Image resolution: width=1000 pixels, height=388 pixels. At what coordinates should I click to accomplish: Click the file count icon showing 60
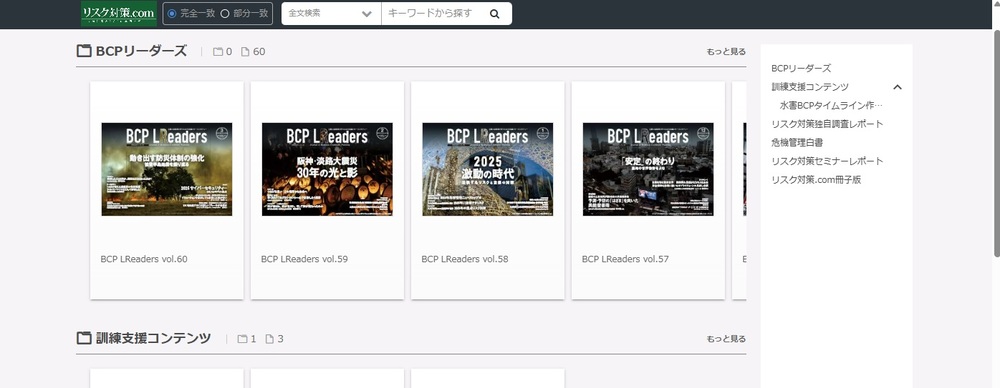[245, 52]
